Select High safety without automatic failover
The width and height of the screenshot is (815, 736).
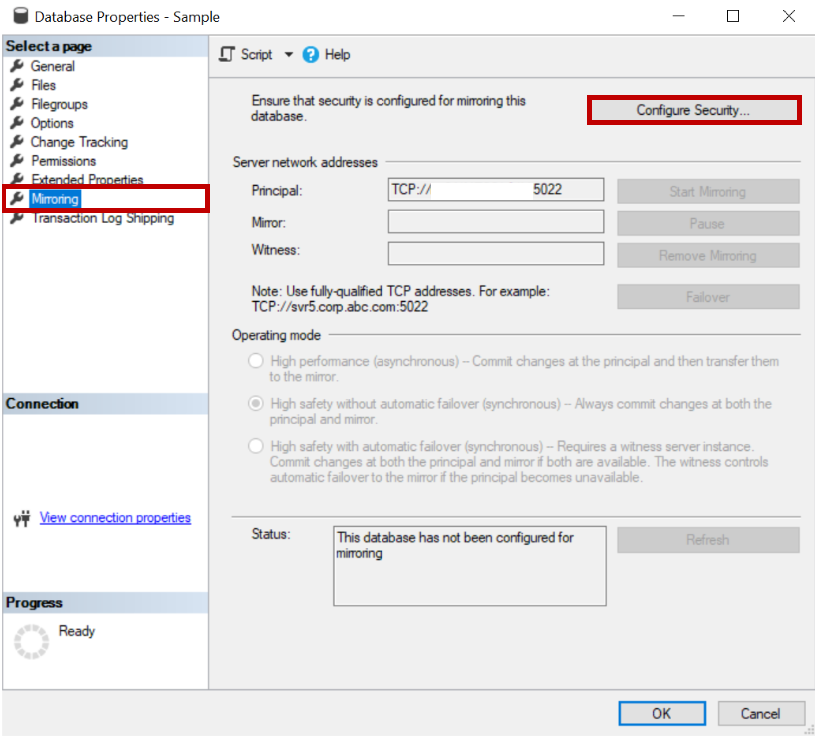coord(255,403)
